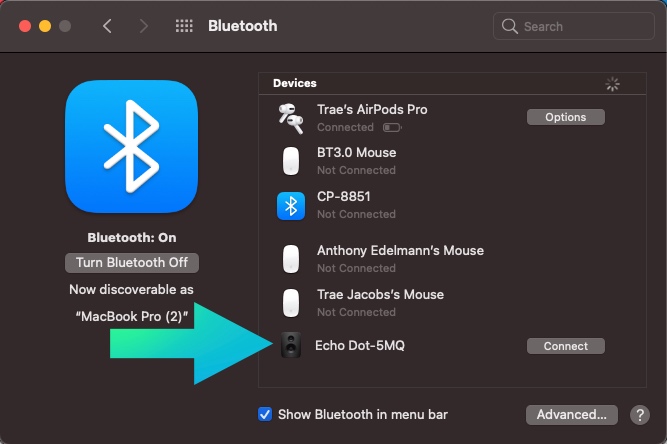Open the help question mark button

640,415
